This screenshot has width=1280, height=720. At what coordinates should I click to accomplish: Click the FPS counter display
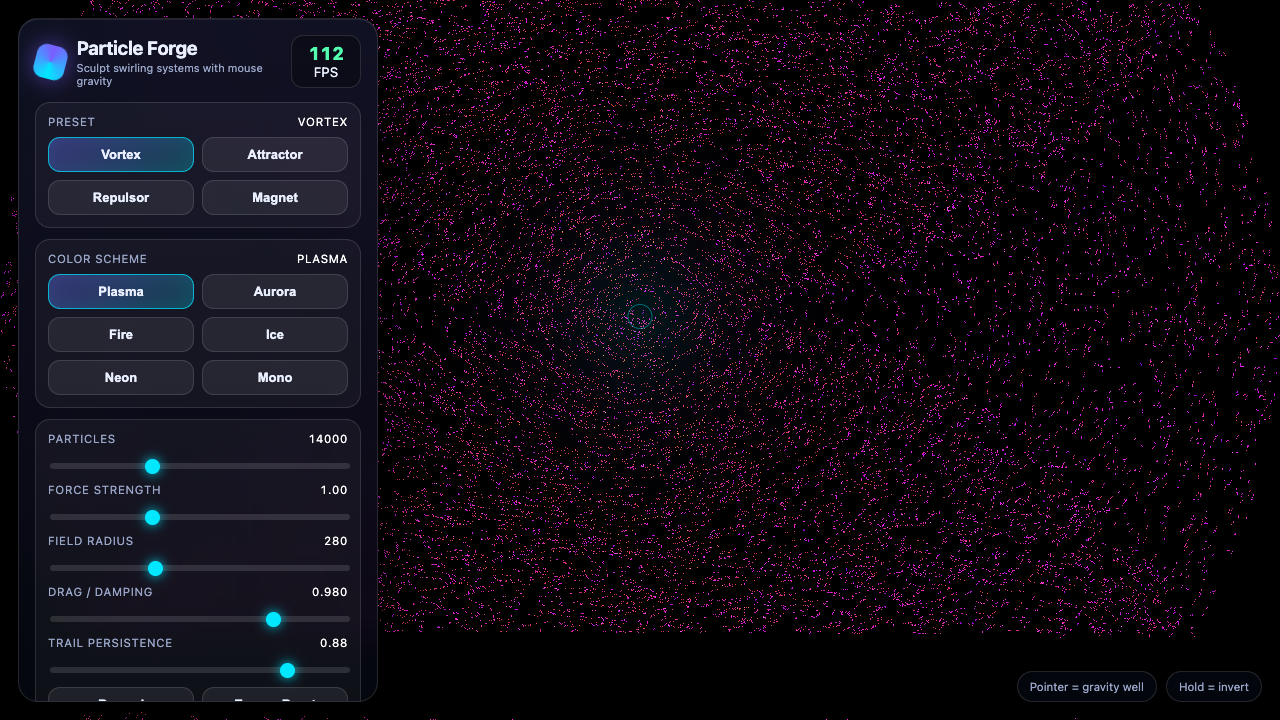tap(326, 62)
